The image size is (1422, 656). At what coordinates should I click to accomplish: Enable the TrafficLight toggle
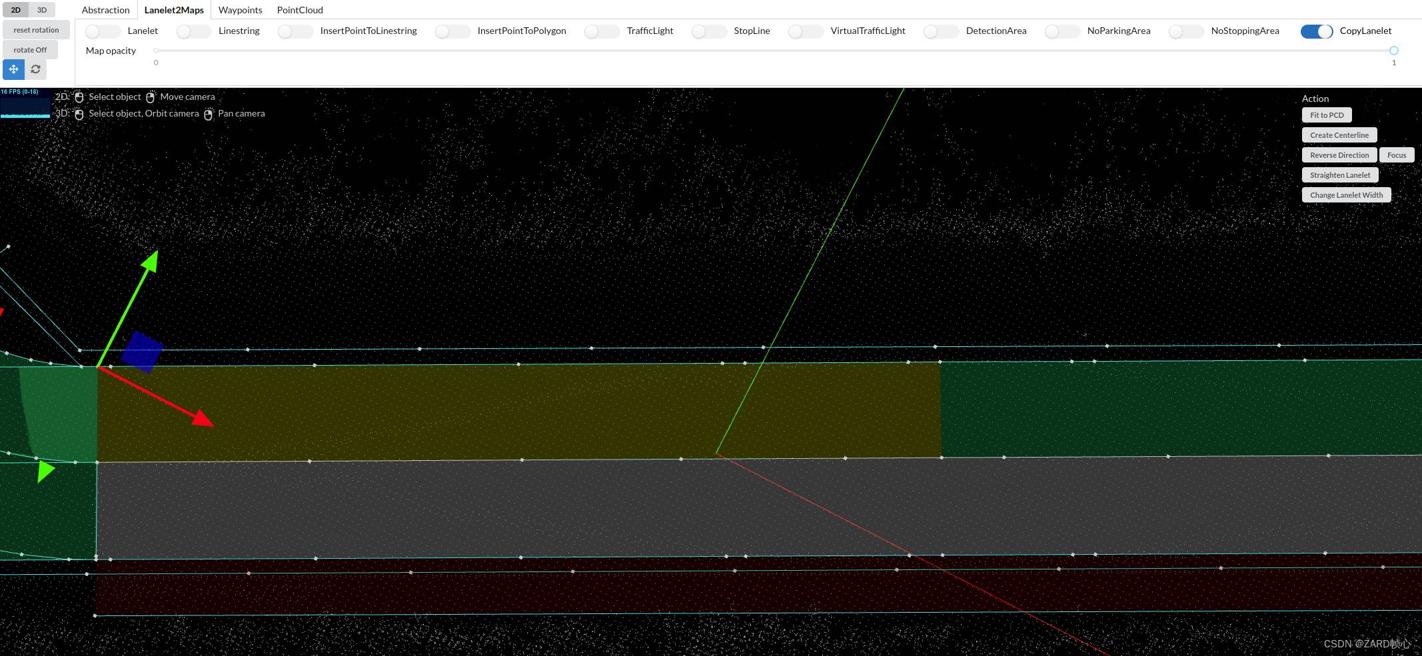[x=601, y=31]
